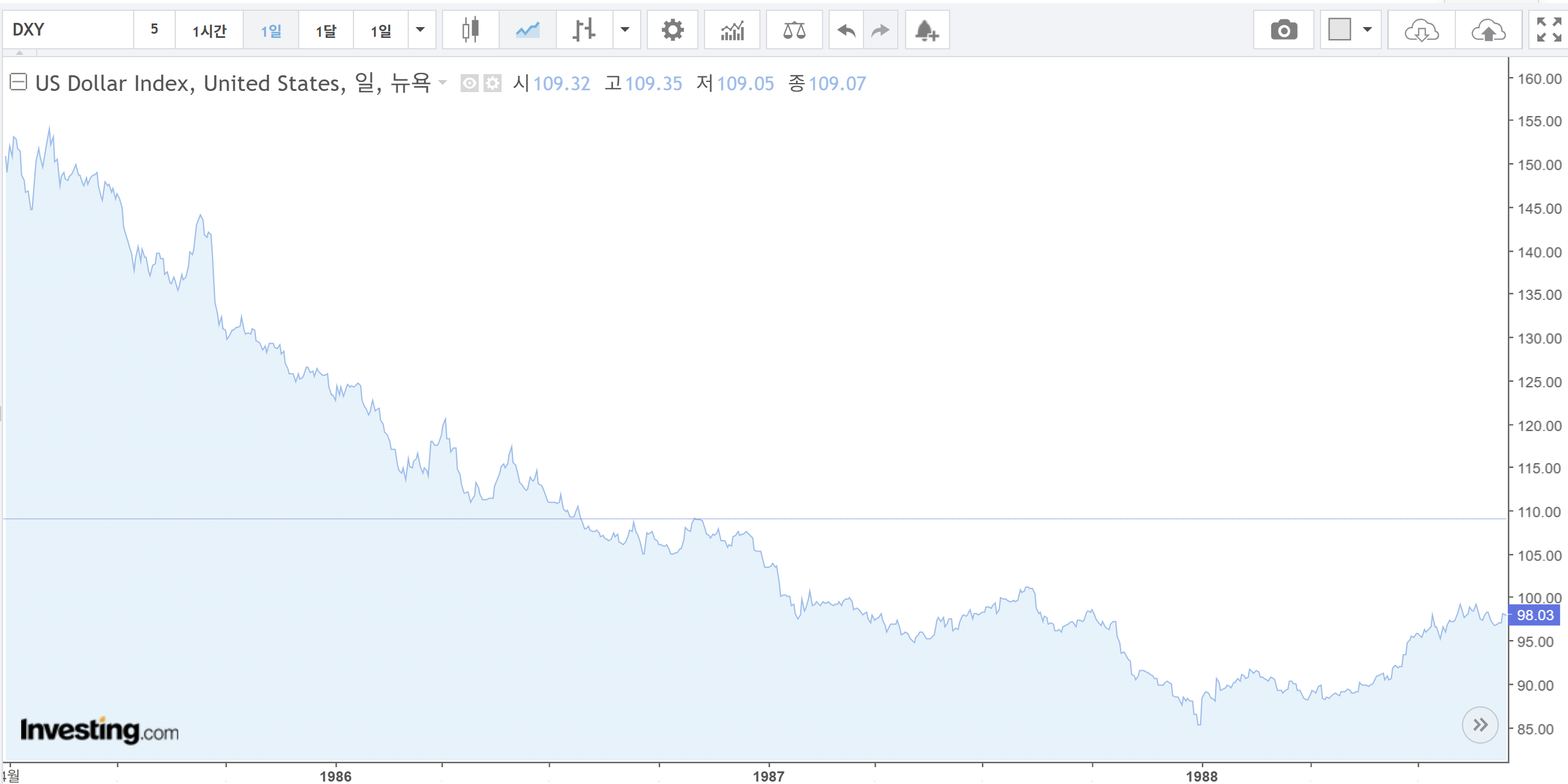Click the Investing.com logo link
The height and width of the screenshot is (784, 1568).
[99, 730]
